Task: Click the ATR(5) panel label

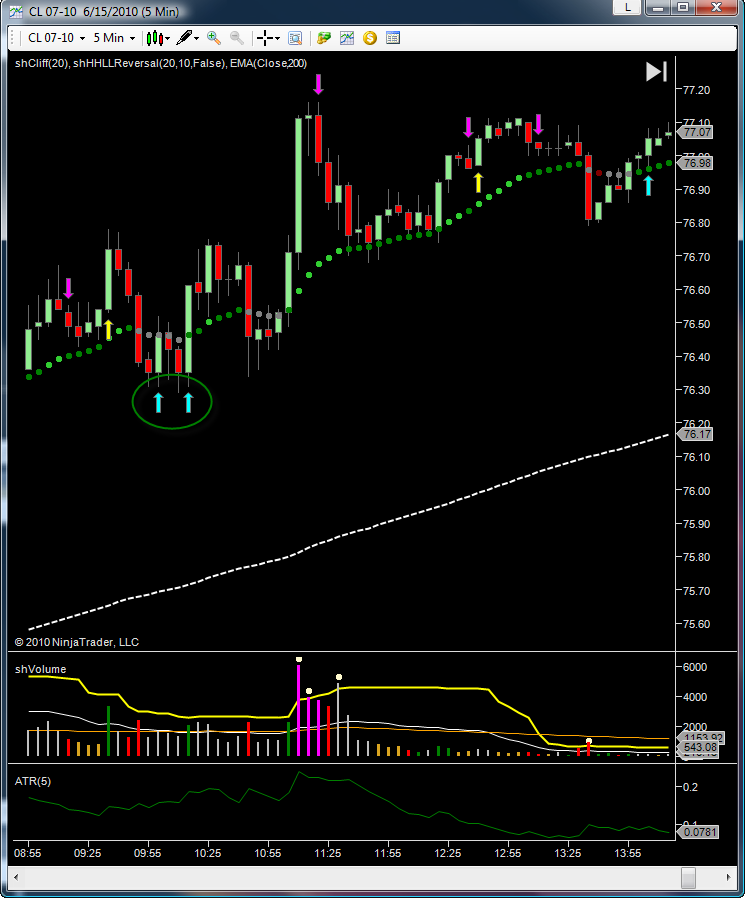Action: [x=33, y=781]
